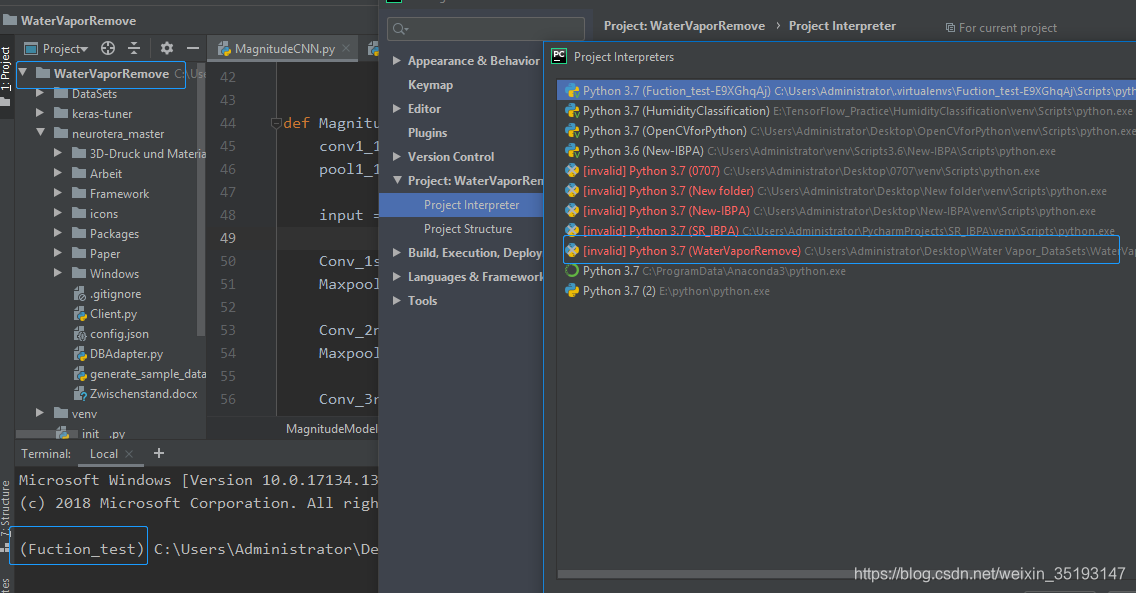Click the Project tree vertical scrollbar
Viewport: 1136px width, 593px height.
point(201,199)
